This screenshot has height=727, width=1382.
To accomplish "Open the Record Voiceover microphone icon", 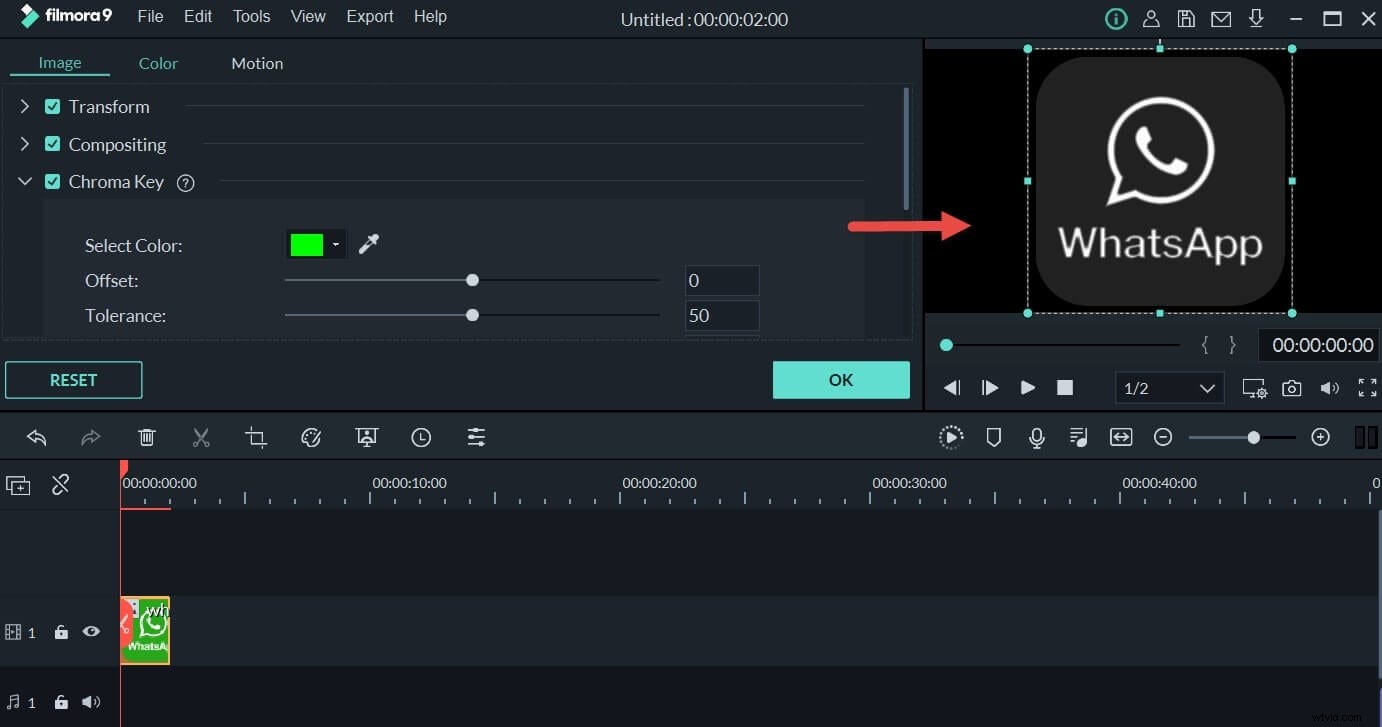I will pos(1037,437).
